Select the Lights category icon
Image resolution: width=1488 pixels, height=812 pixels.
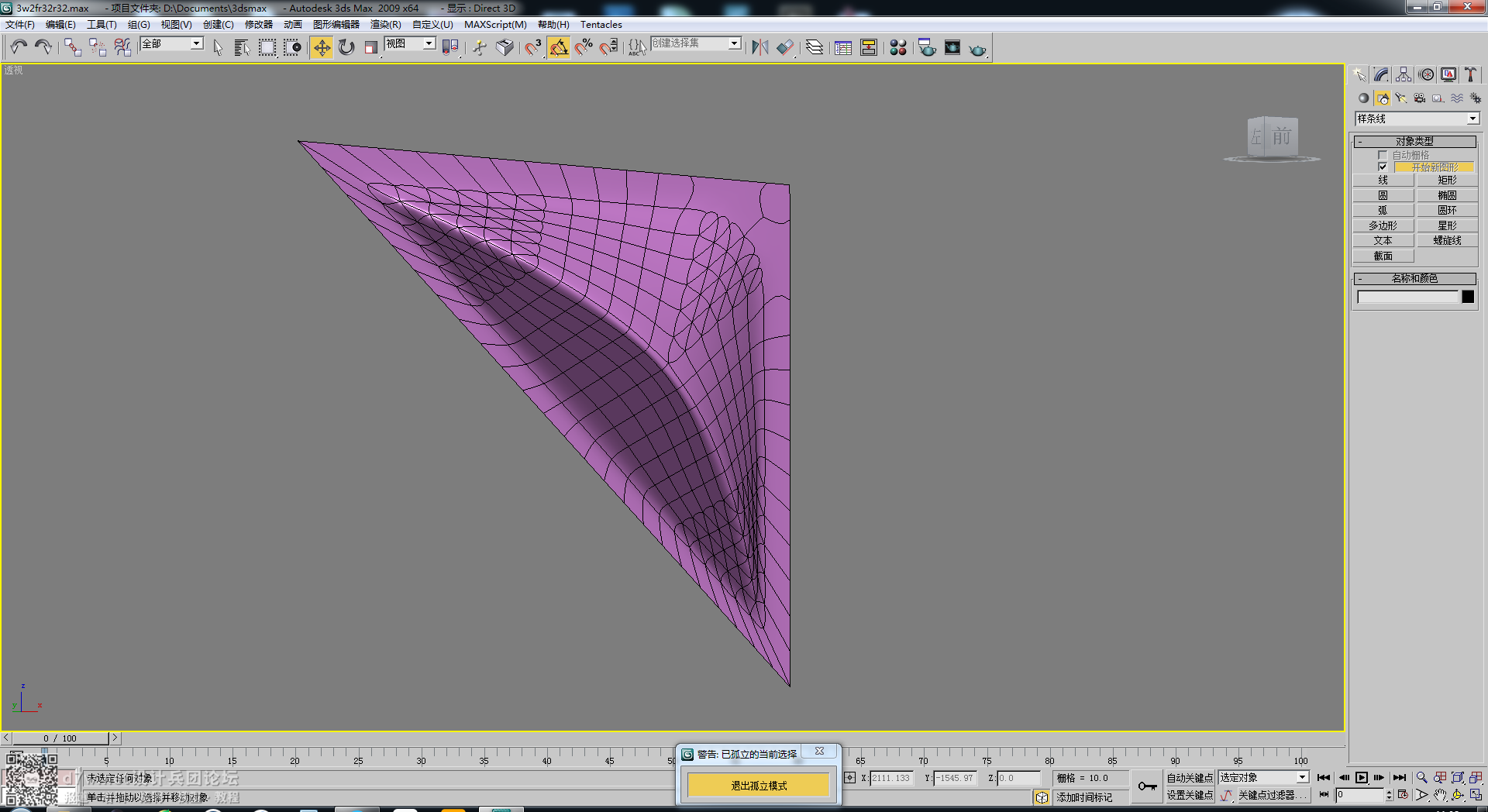(1400, 98)
